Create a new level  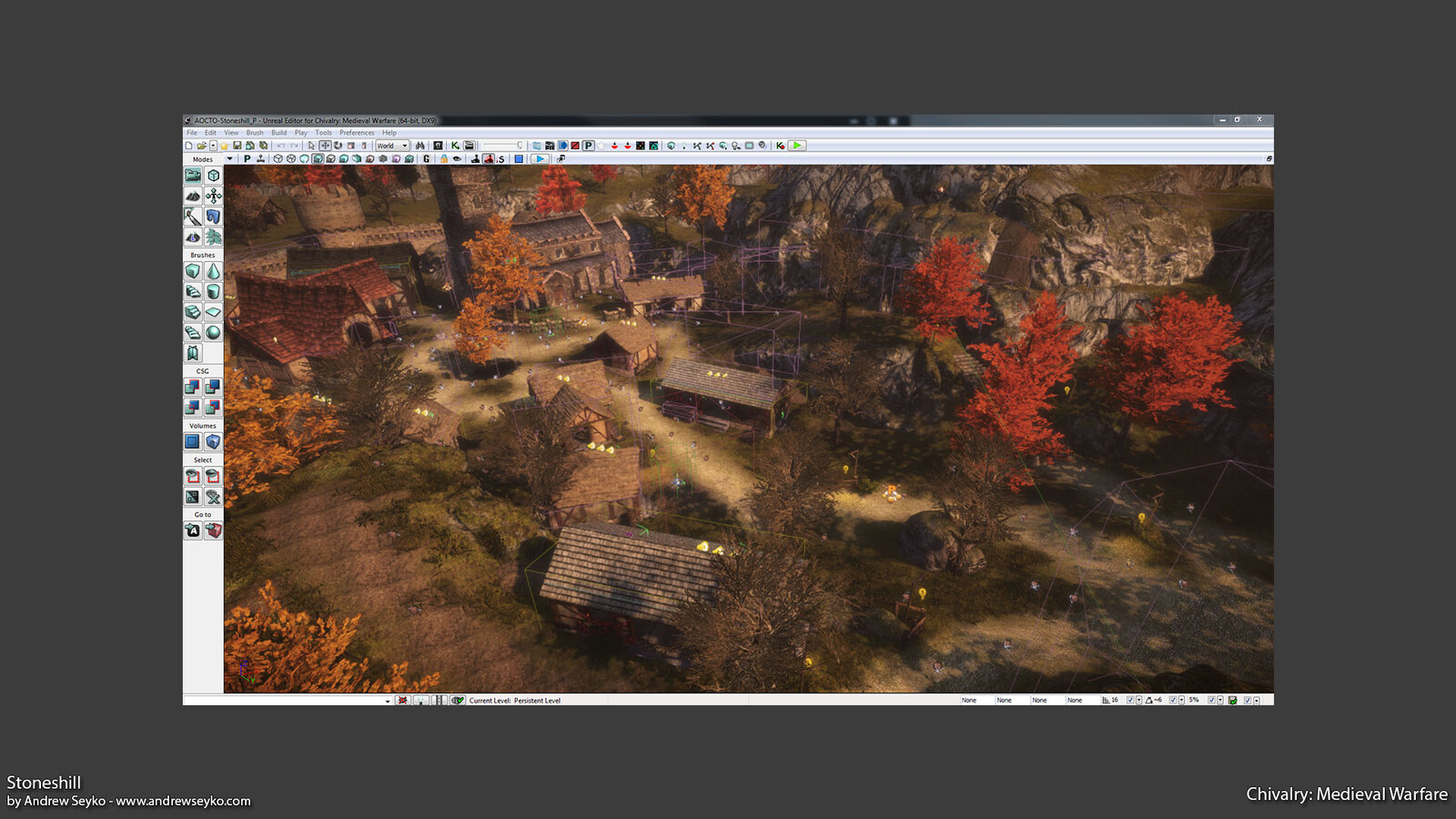(188, 146)
